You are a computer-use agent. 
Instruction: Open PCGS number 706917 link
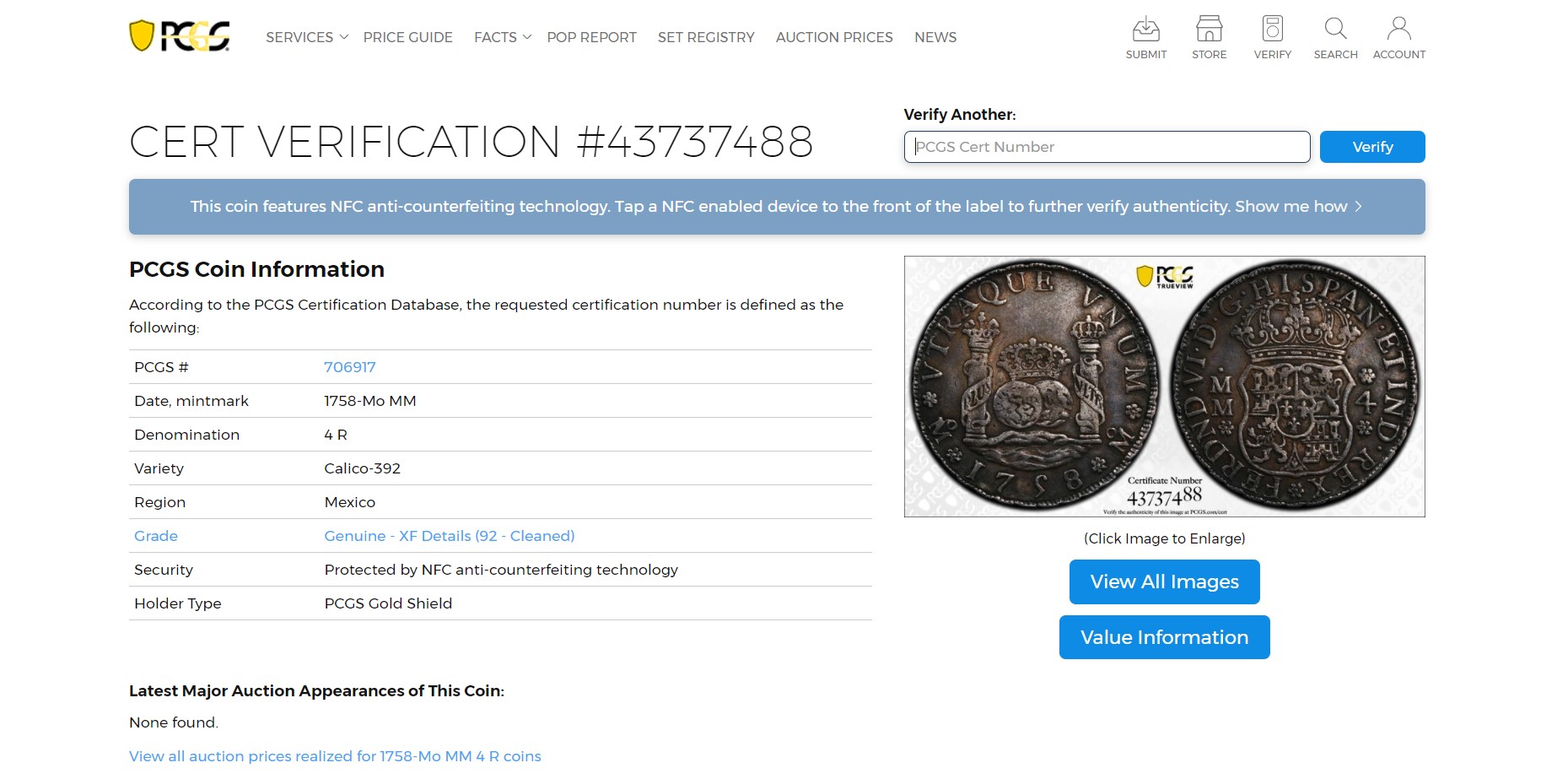[x=349, y=367]
